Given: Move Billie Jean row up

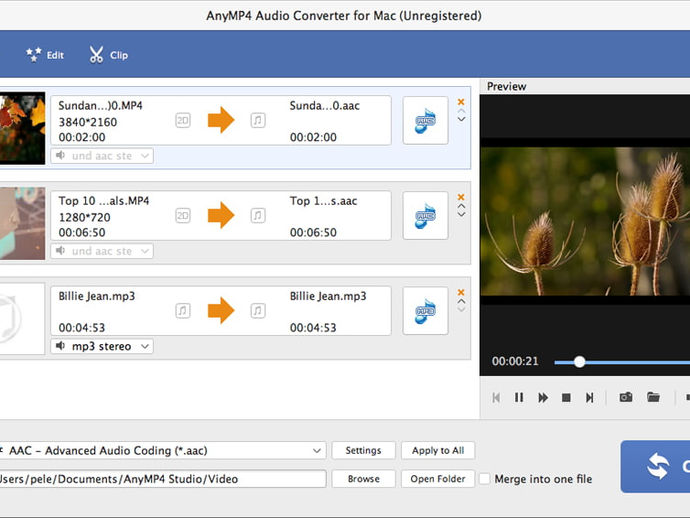Looking at the screenshot, I should tap(461, 301).
